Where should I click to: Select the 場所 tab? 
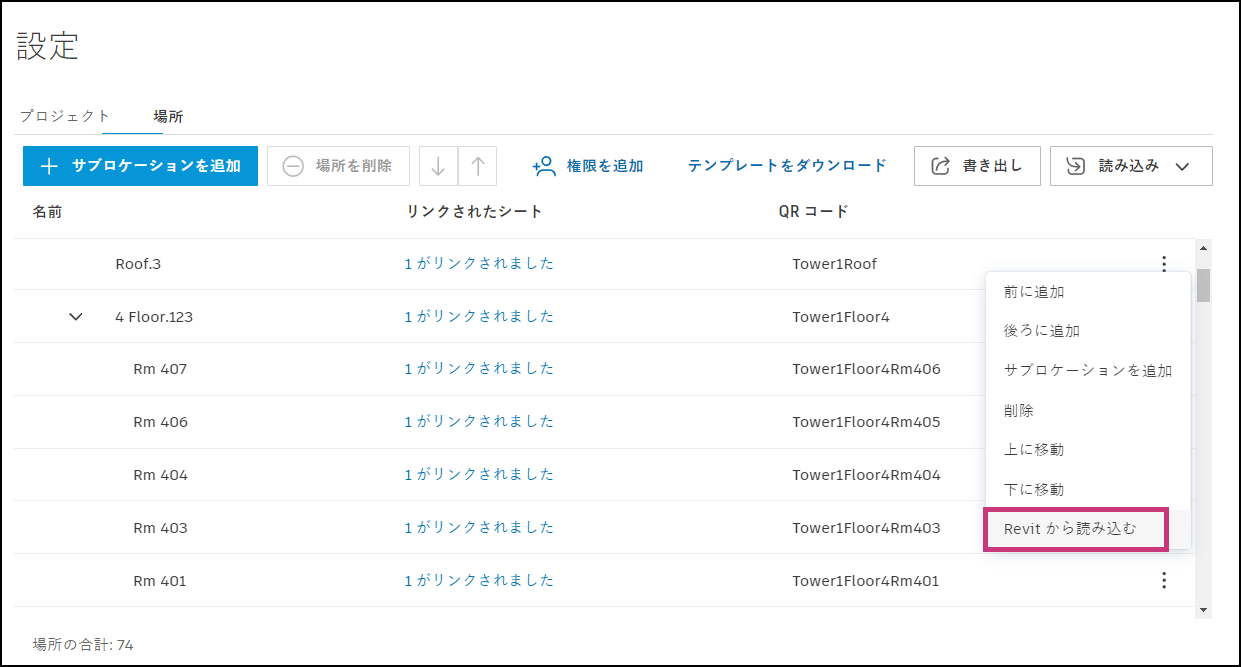[168, 116]
